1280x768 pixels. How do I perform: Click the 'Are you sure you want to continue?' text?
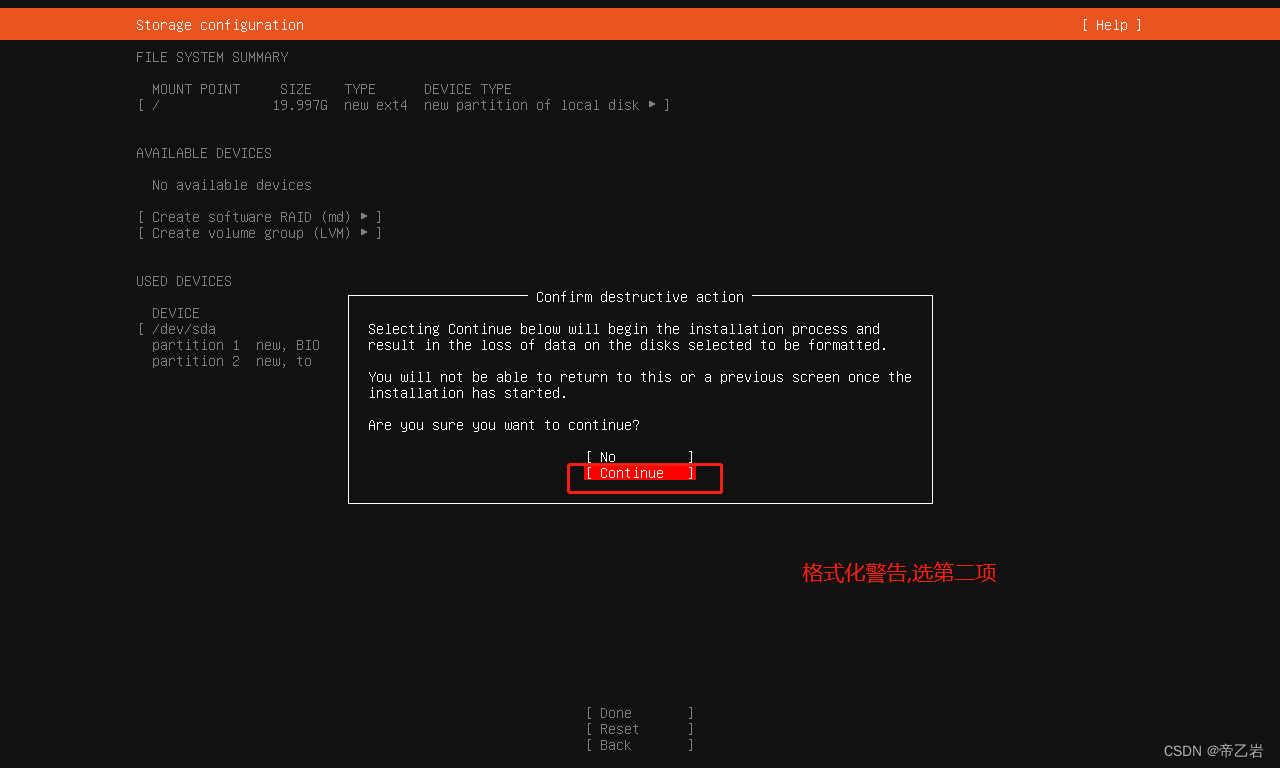[504, 425]
